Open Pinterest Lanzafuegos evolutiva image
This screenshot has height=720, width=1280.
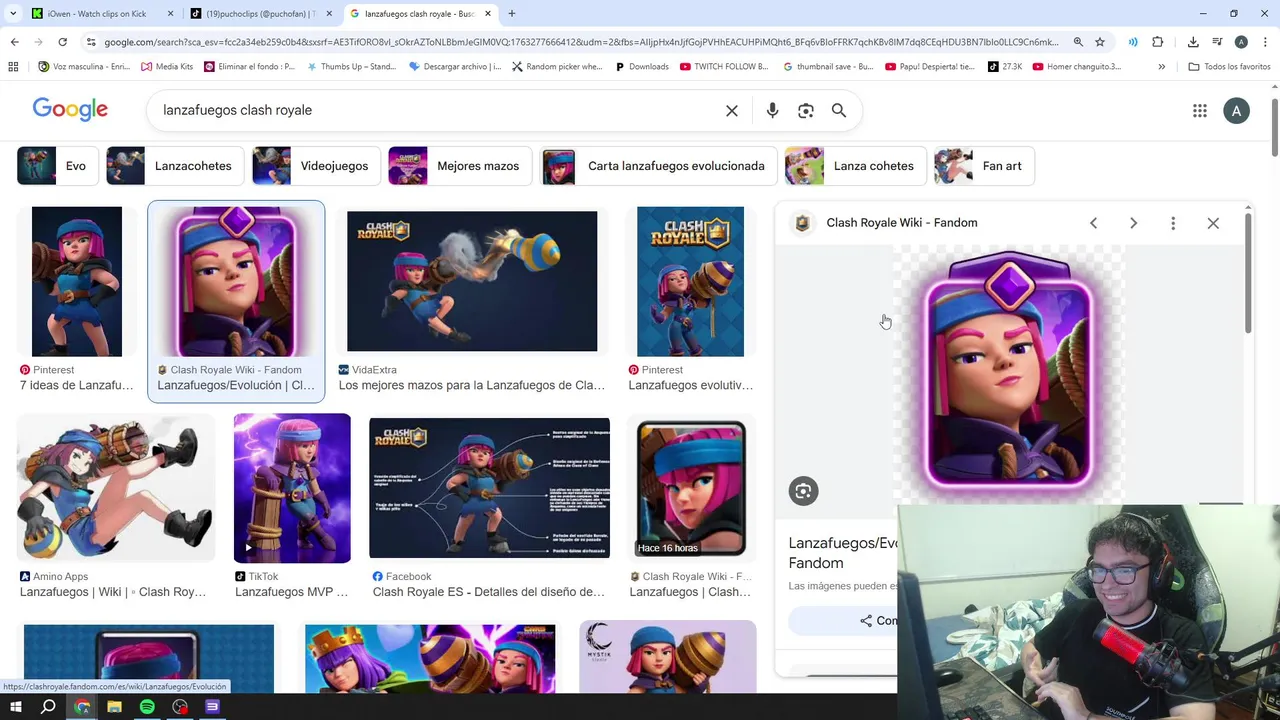[690, 281]
